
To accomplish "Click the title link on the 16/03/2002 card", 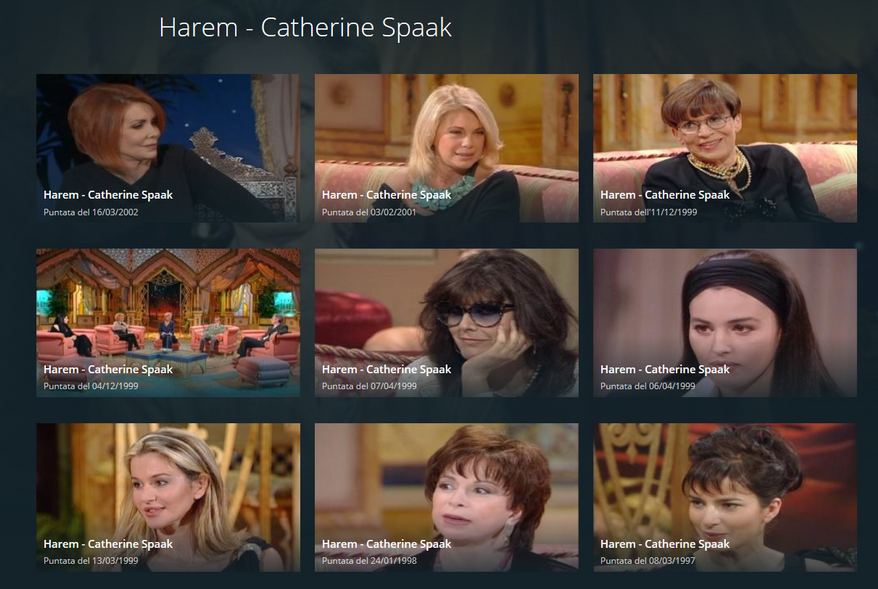I will [108, 195].
